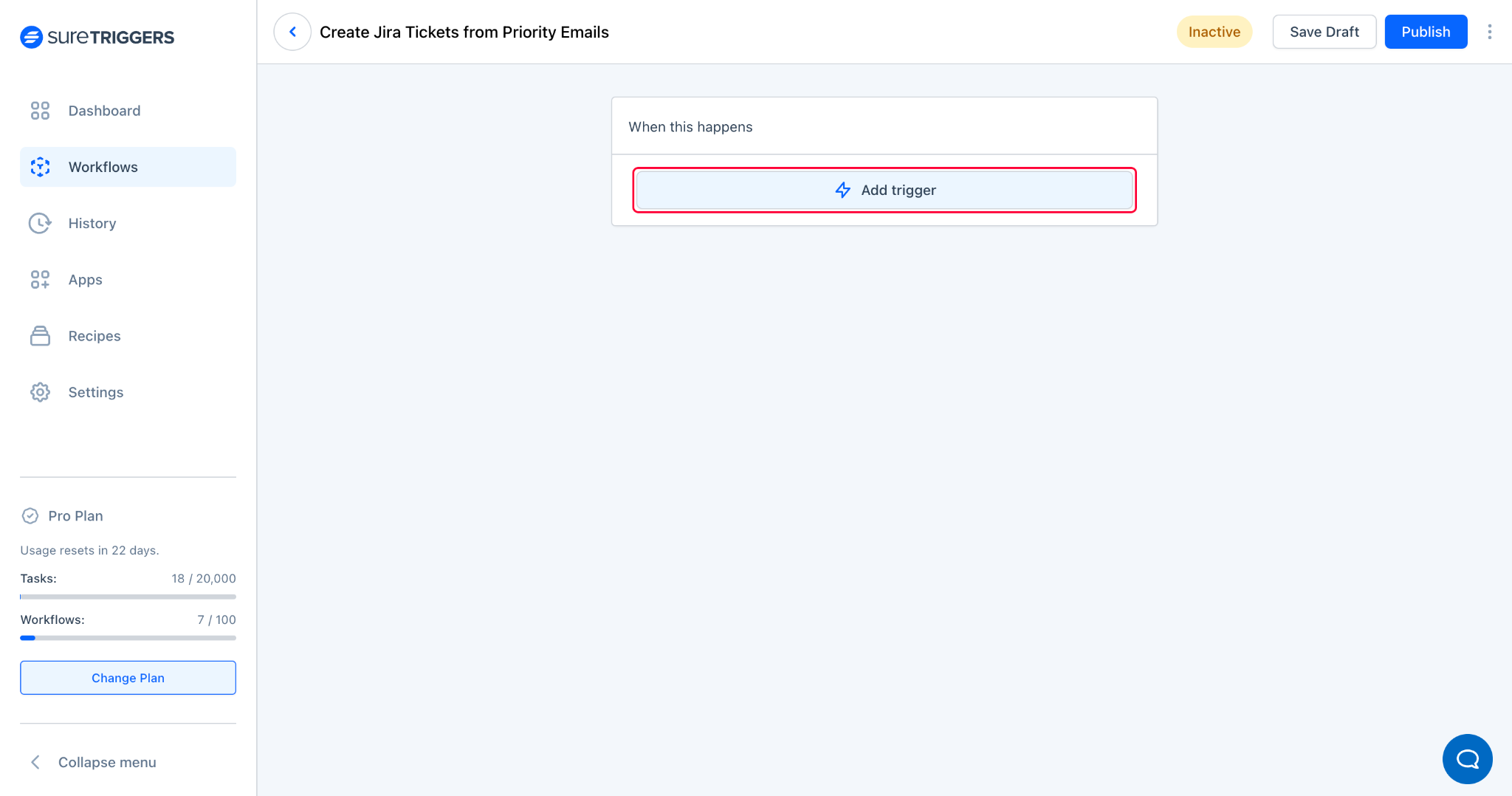Open History from the sidebar
1512x796 pixels.
(92, 223)
